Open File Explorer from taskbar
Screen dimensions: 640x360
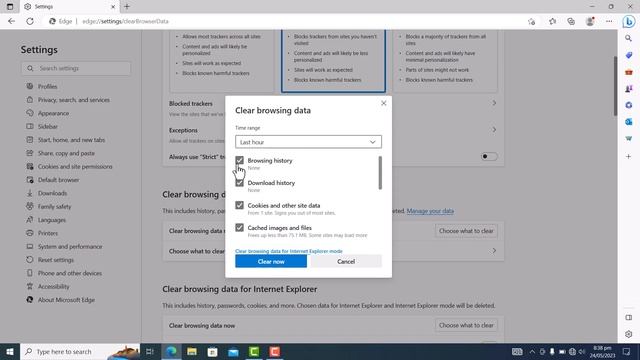[x=192, y=351]
